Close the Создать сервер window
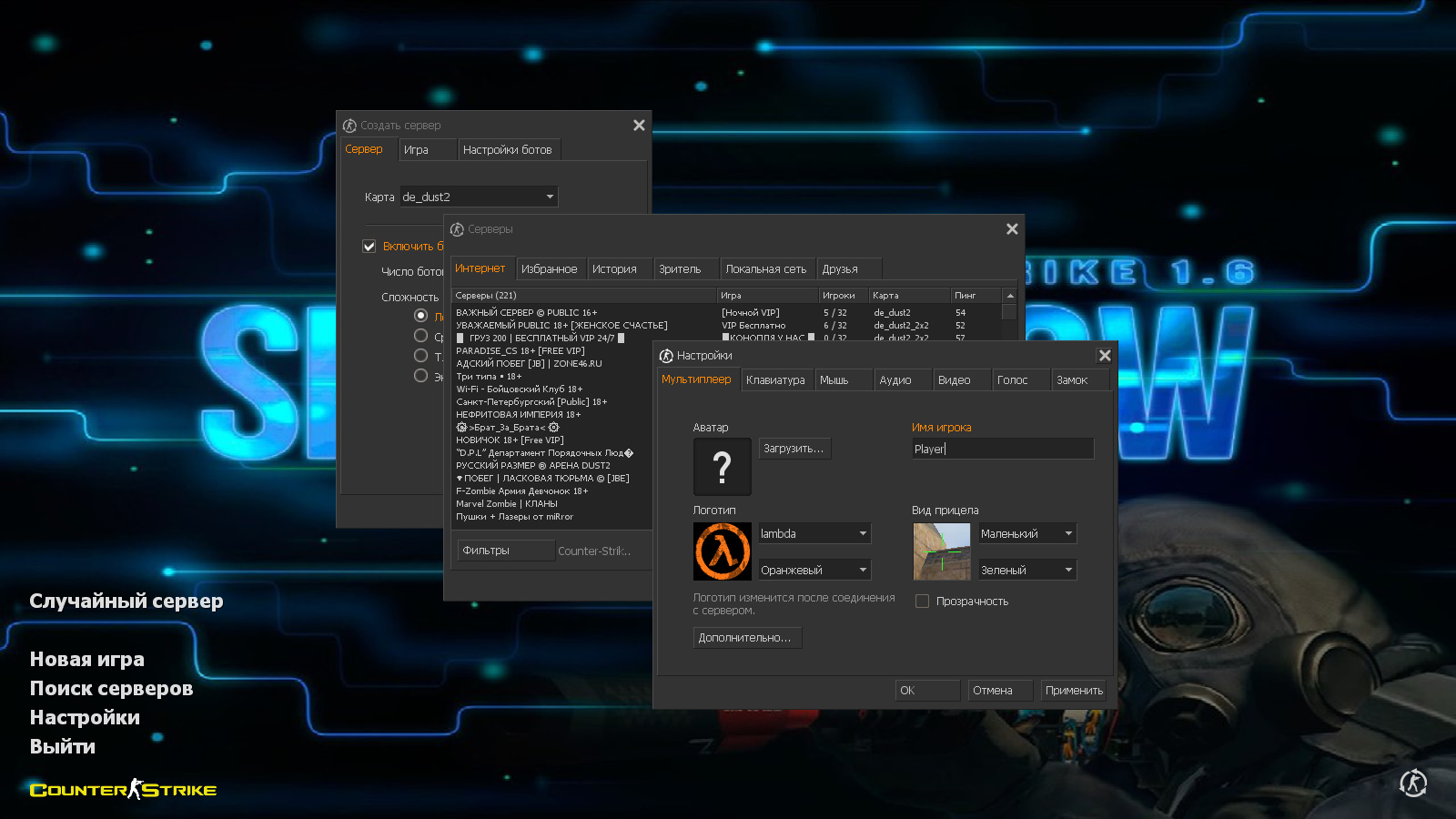 [x=639, y=126]
